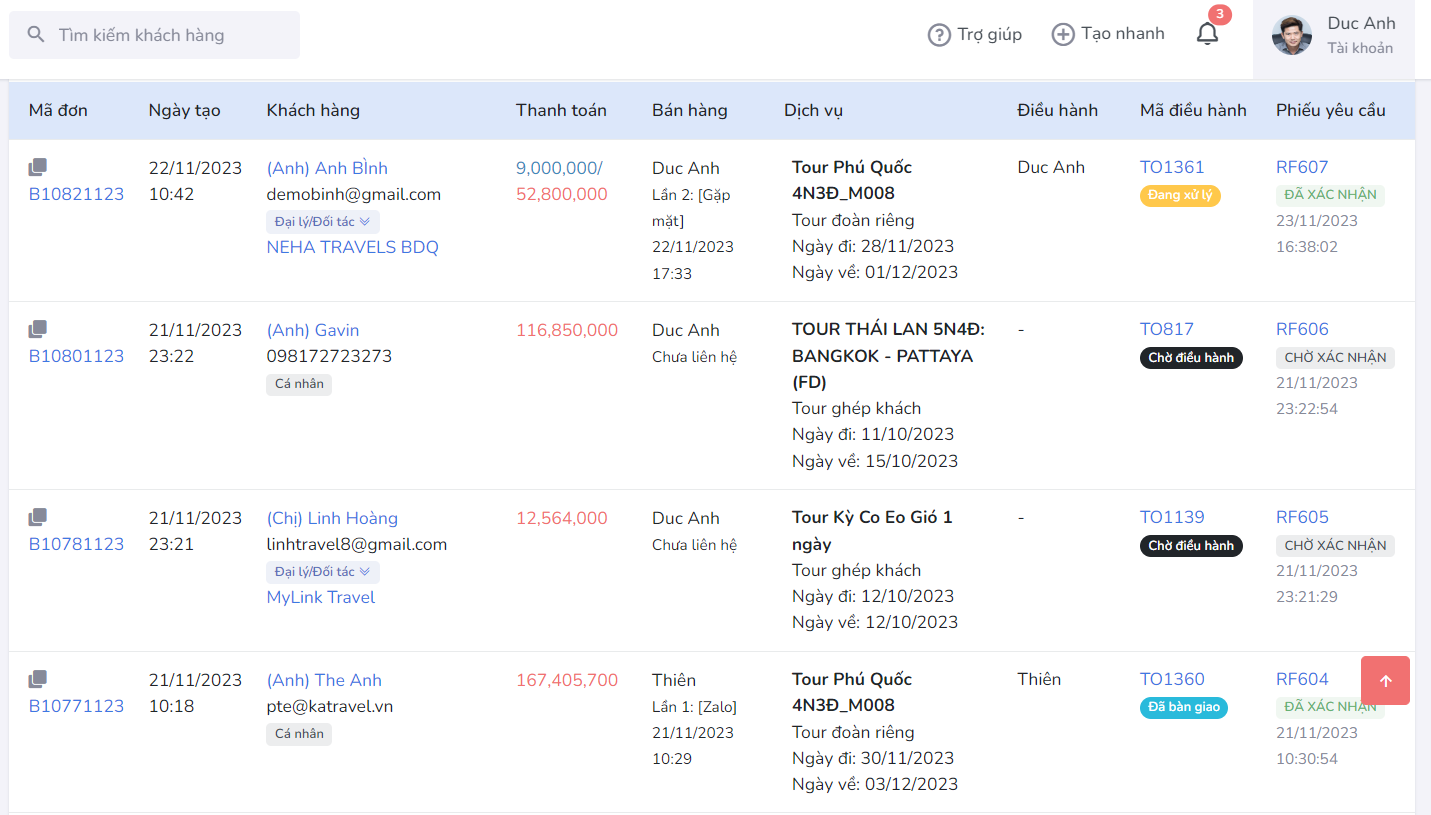Click payment amount 116,850,000
1431x815 pixels.
(x=567, y=330)
